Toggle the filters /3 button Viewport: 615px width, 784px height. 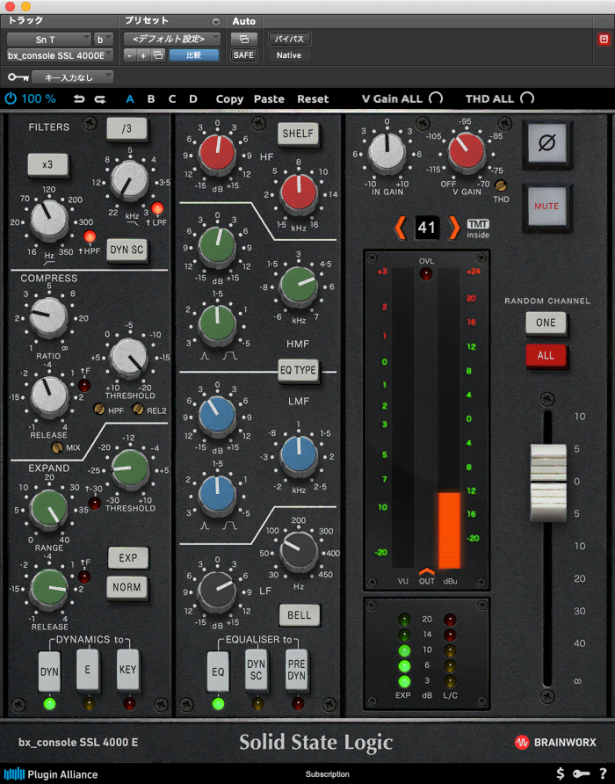pos(127,128)
